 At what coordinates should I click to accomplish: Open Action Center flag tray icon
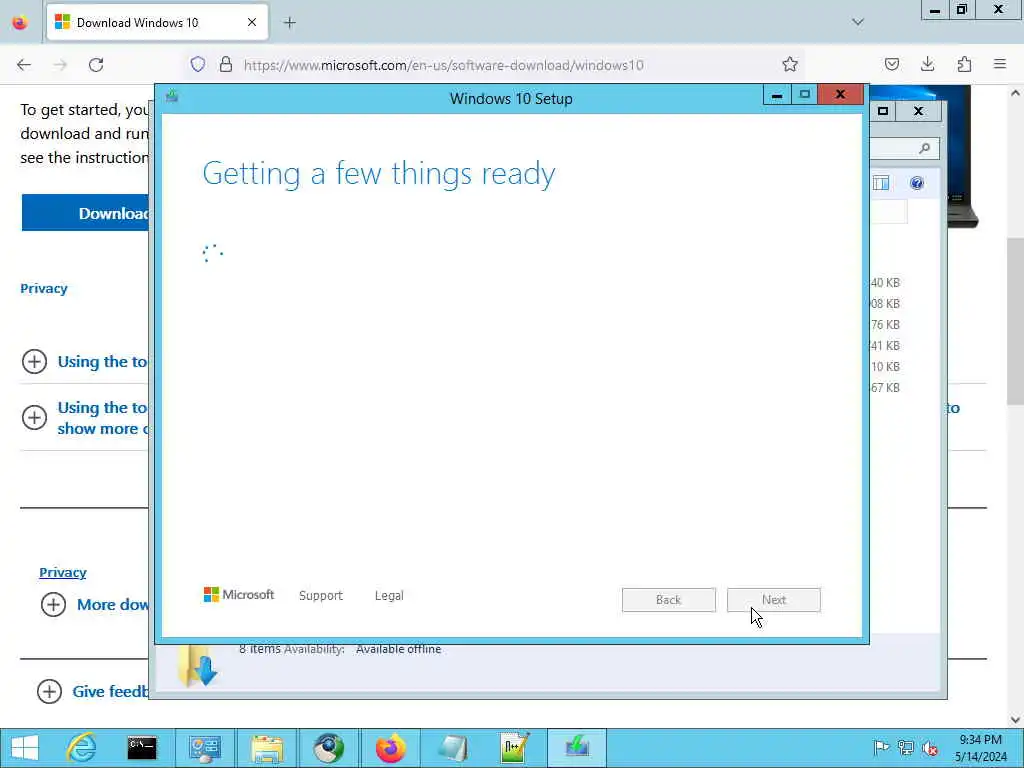(881, 748)
